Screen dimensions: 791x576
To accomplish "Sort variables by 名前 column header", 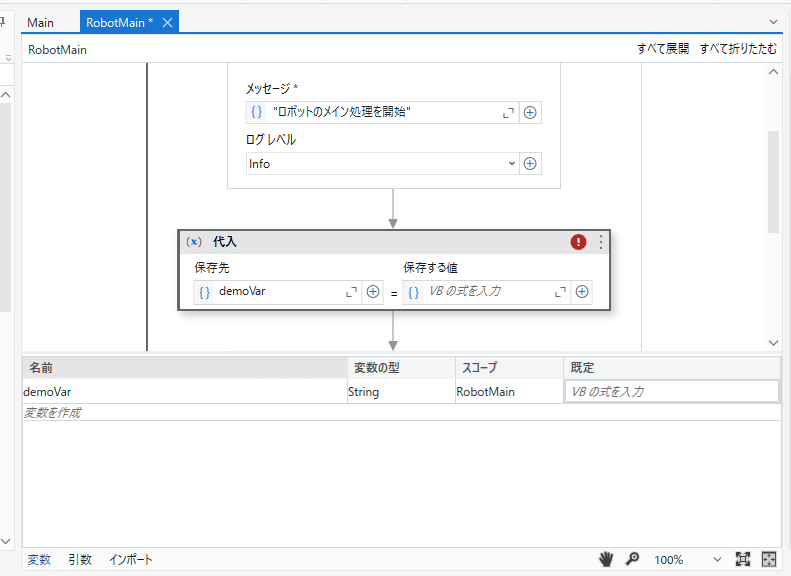I will [x=185, y=368].
